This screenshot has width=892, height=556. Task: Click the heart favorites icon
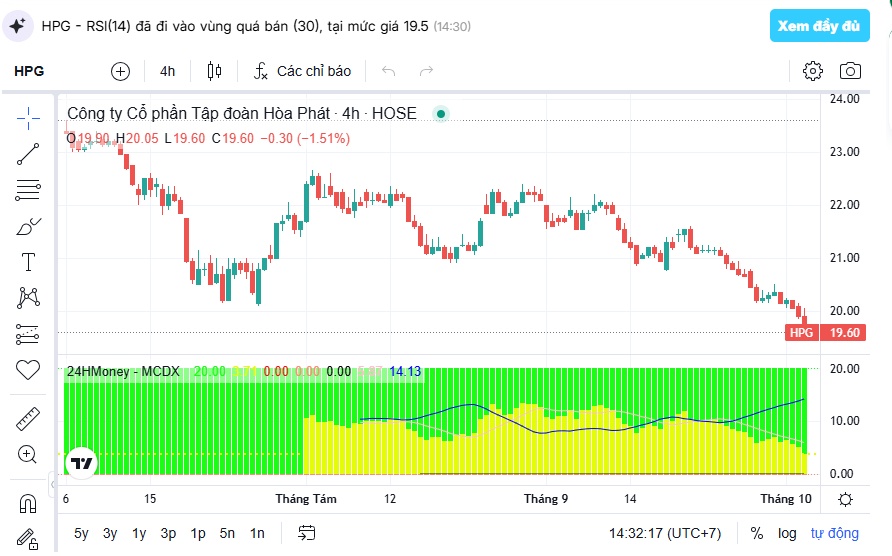pyautogui.click(x=28, y=370)
